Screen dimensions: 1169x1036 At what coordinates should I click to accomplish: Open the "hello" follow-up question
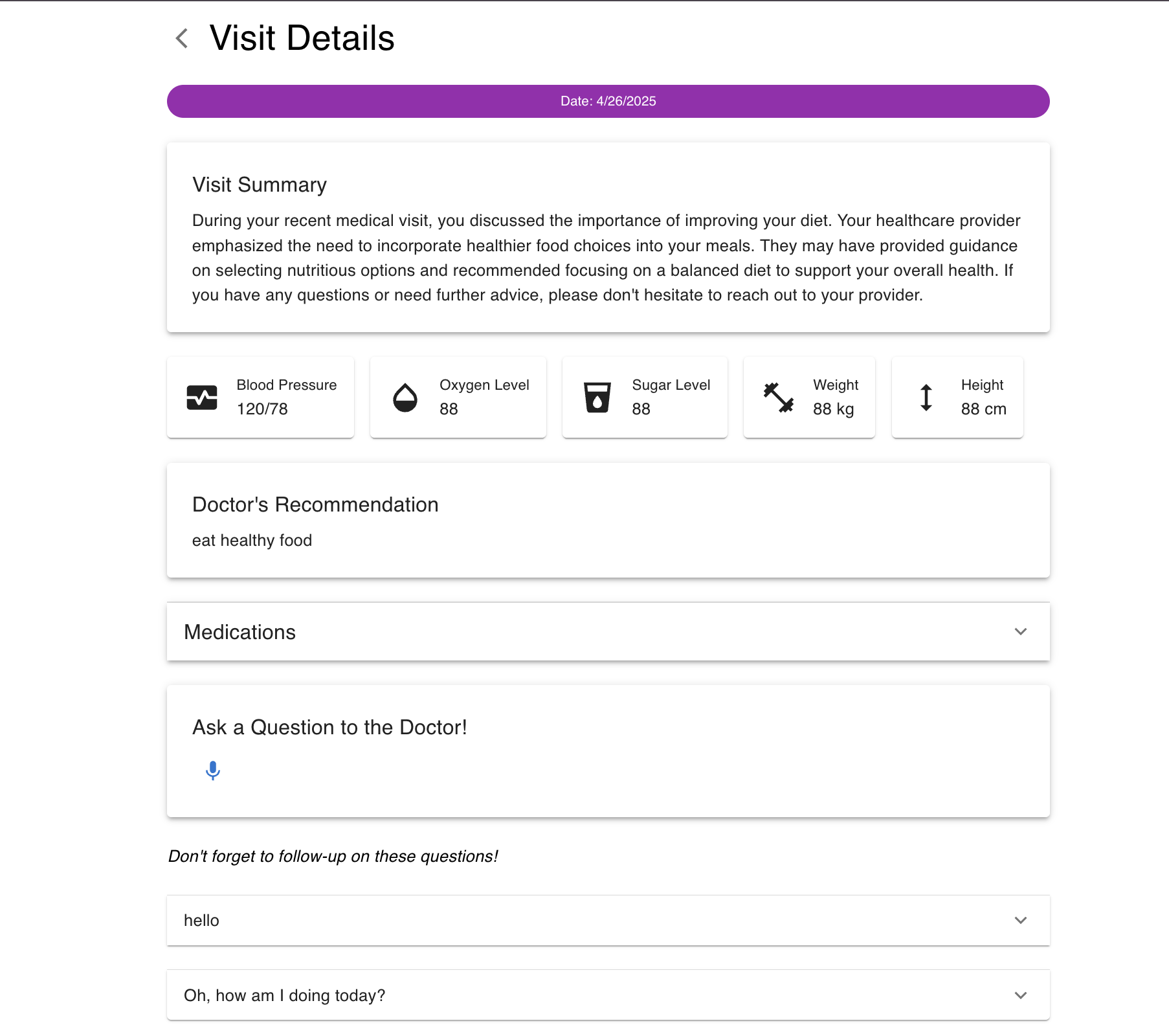click(583, 921)
